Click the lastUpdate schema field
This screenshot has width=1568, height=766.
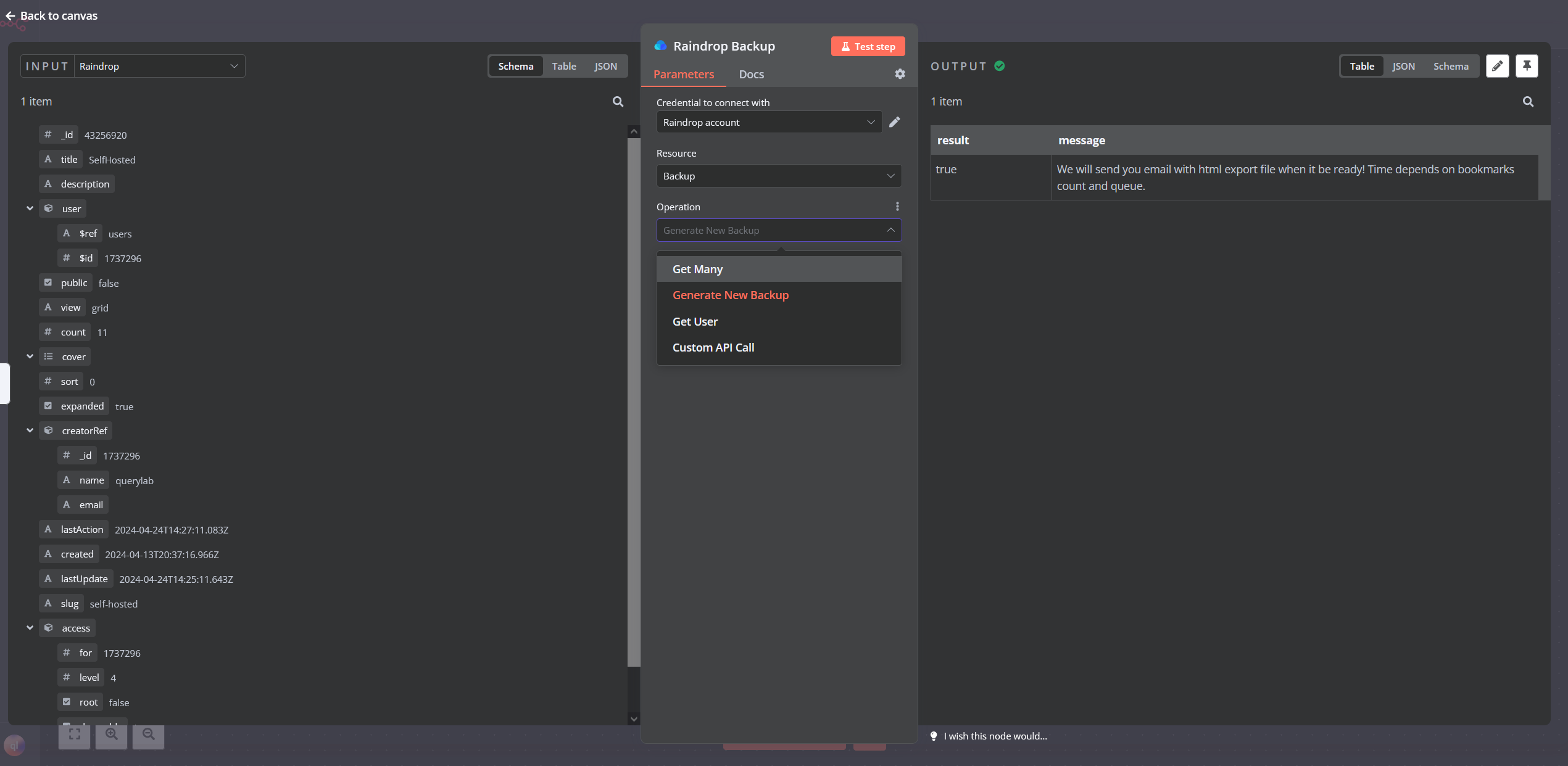77,579
